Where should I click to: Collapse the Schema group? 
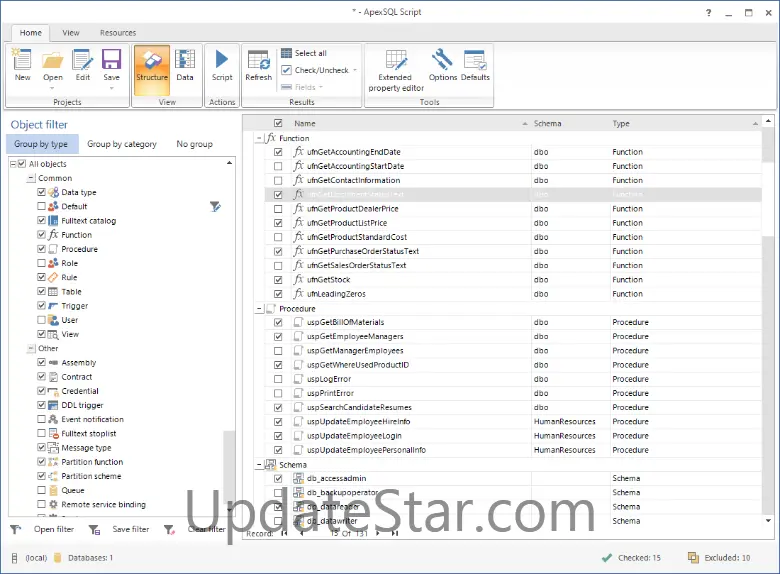click(259, 465)
